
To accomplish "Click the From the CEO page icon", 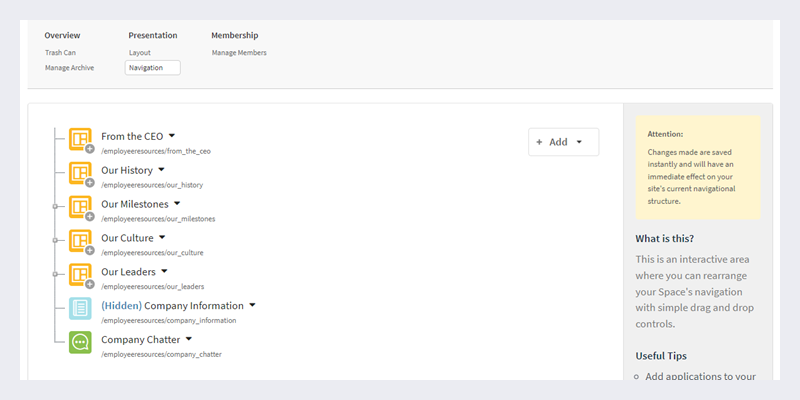I will (80, 139).
